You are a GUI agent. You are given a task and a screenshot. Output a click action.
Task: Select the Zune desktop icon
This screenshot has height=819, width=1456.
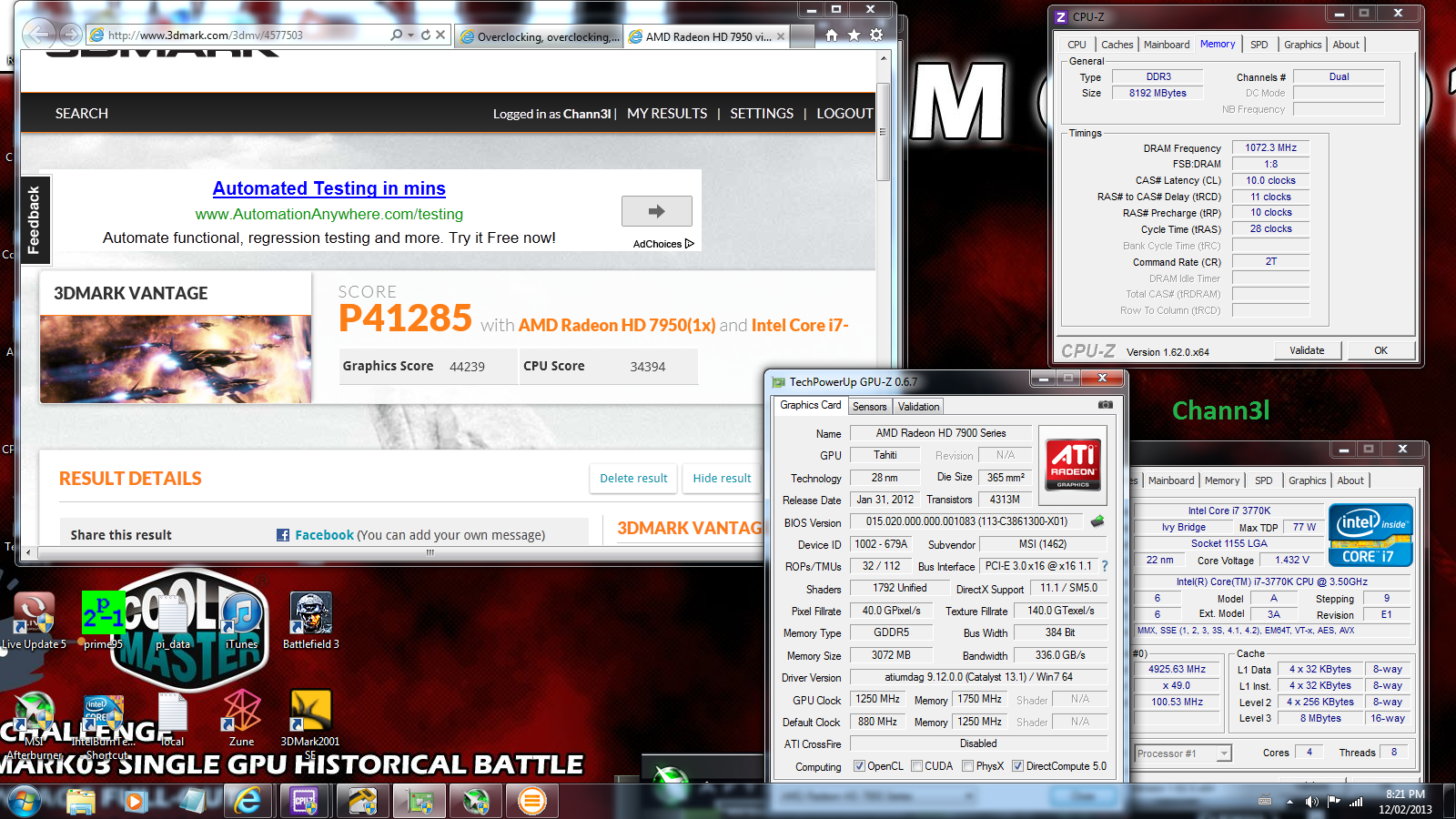click(x=241, y=719)
